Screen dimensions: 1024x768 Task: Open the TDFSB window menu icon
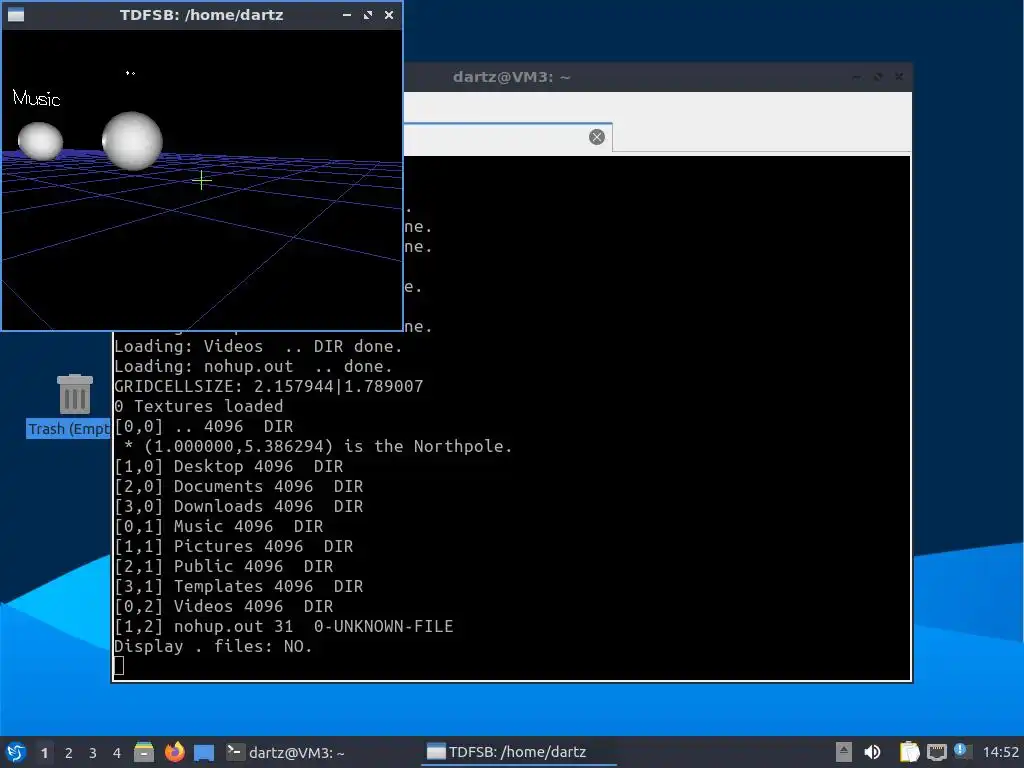[16, 14]
